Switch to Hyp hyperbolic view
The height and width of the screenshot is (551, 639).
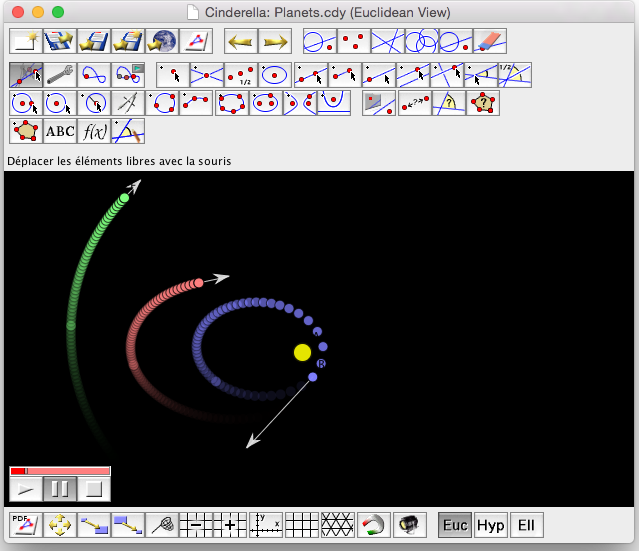click(x=490, y=524)
